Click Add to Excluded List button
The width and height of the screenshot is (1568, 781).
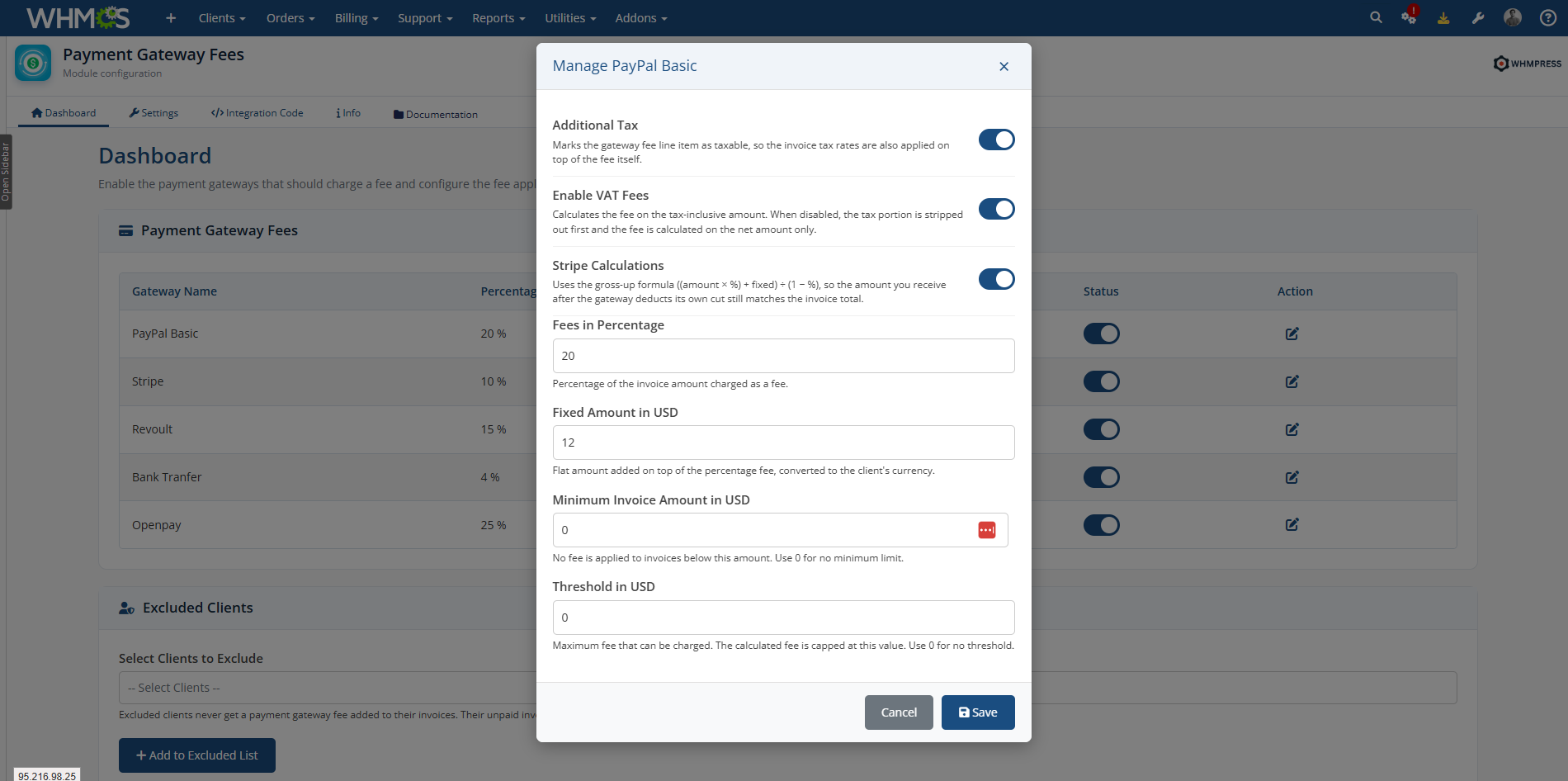click(197, 755)
